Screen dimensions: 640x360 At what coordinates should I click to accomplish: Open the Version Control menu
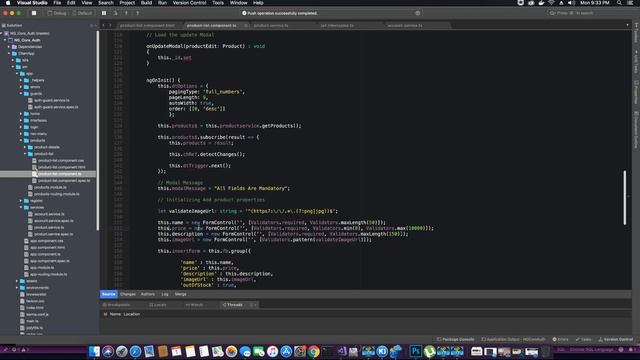tap(189, 3)
